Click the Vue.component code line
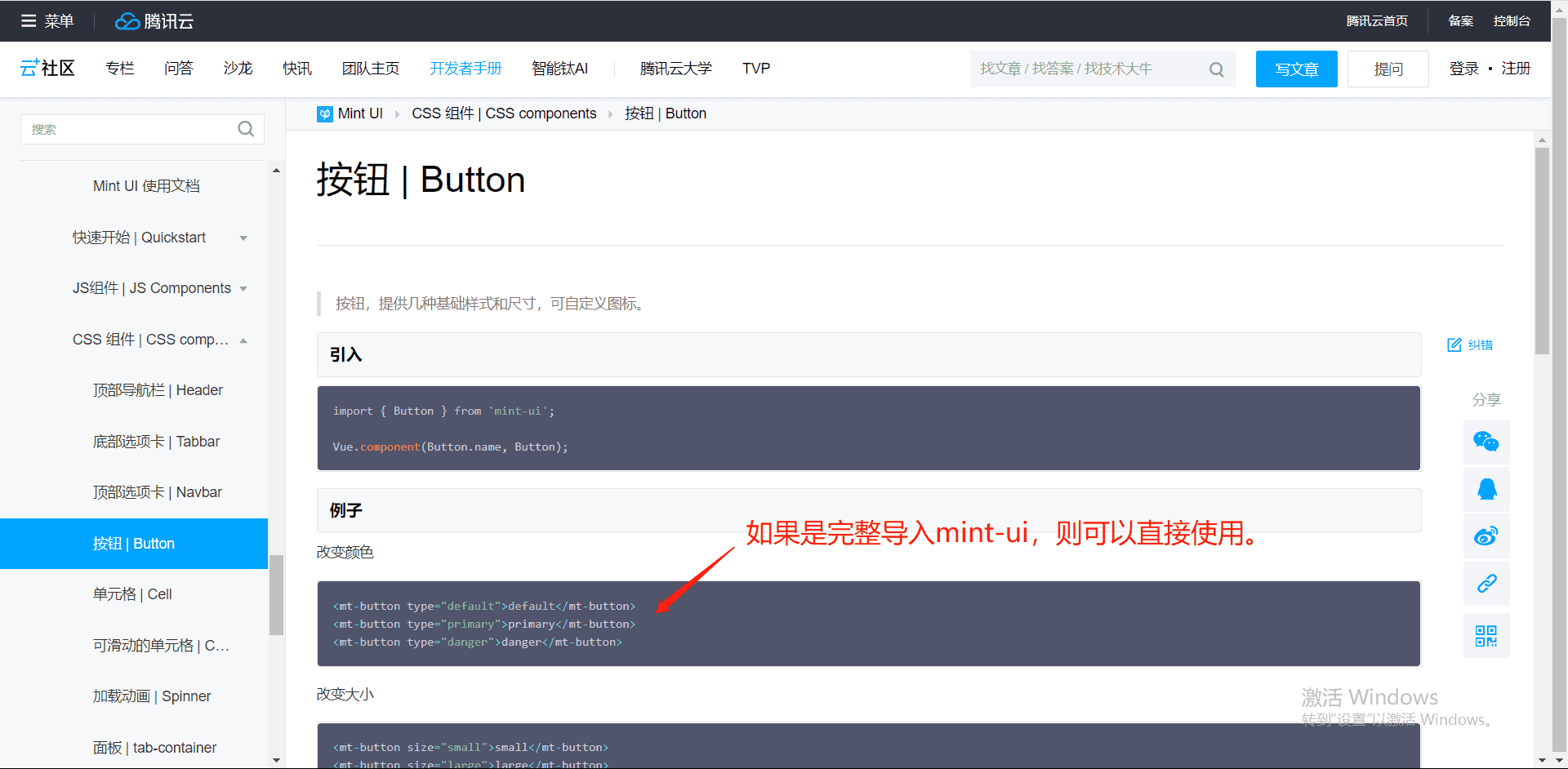1568x769 pixels. [450, 447]
